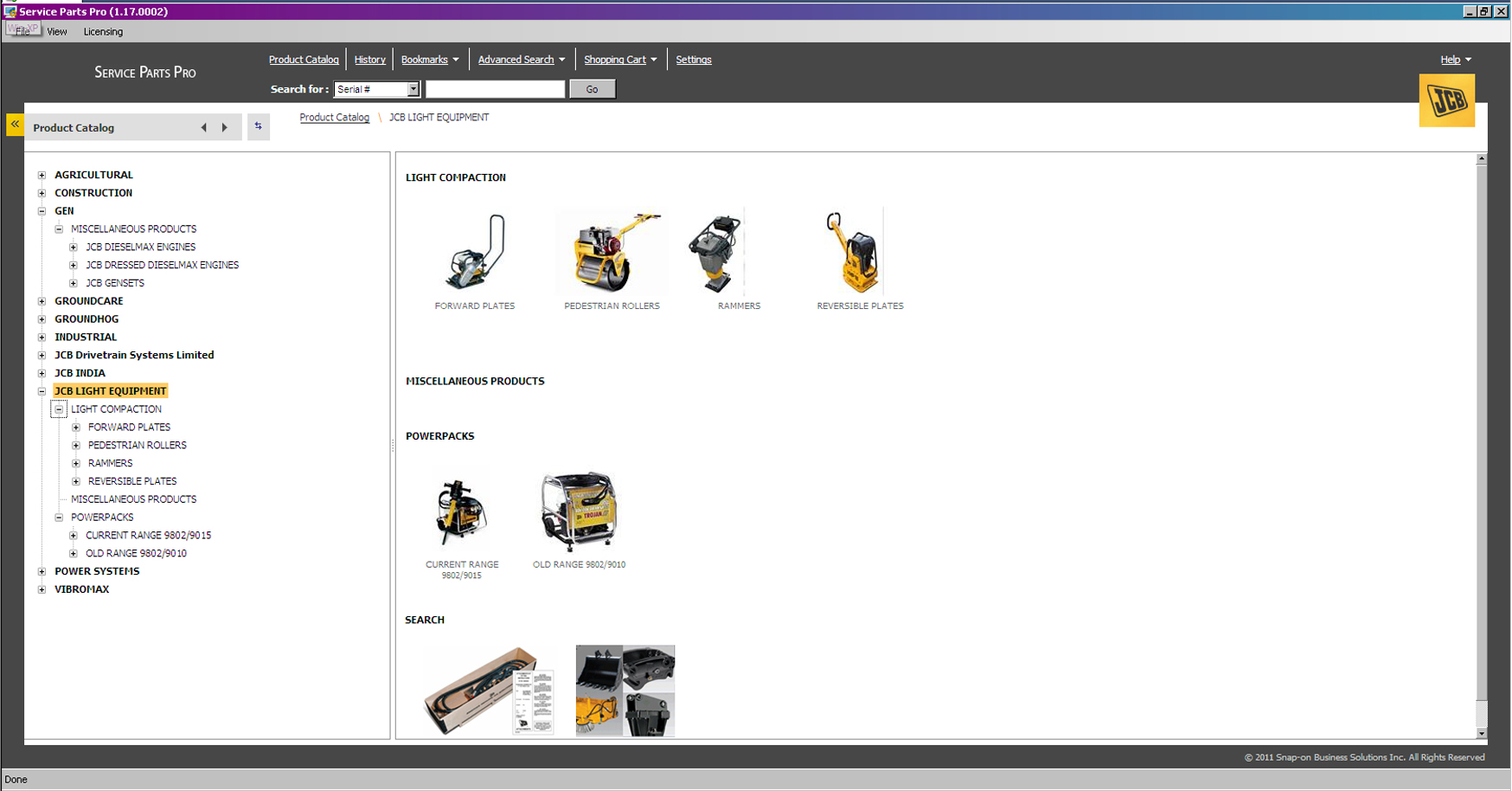This screenshot has width=1512, height=791.
Task: Open the Old Range 9802/9010 powerpack image
Action: pyautogui.click(x=579, y=511)
